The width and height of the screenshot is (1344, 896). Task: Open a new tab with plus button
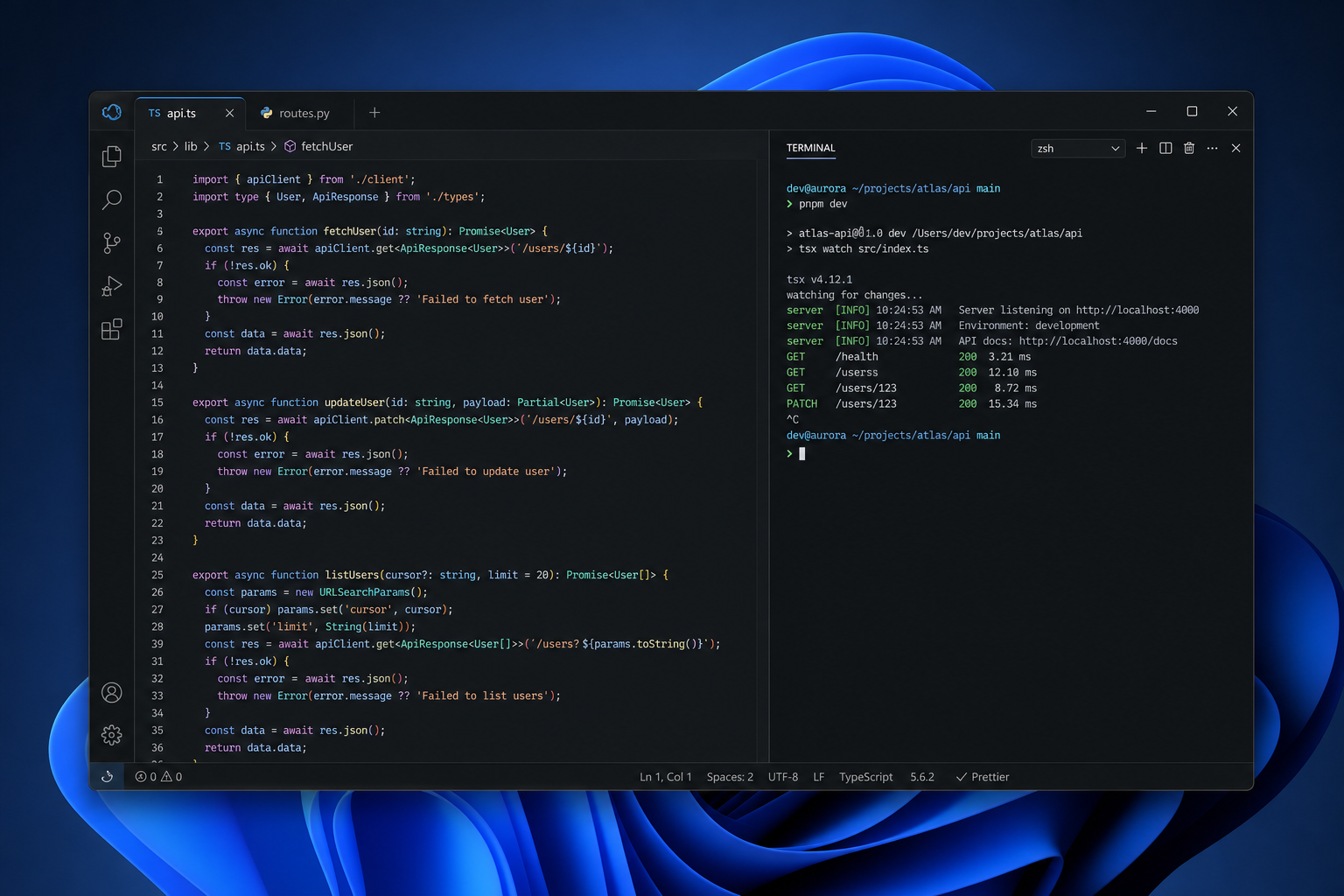click(374, 112)
